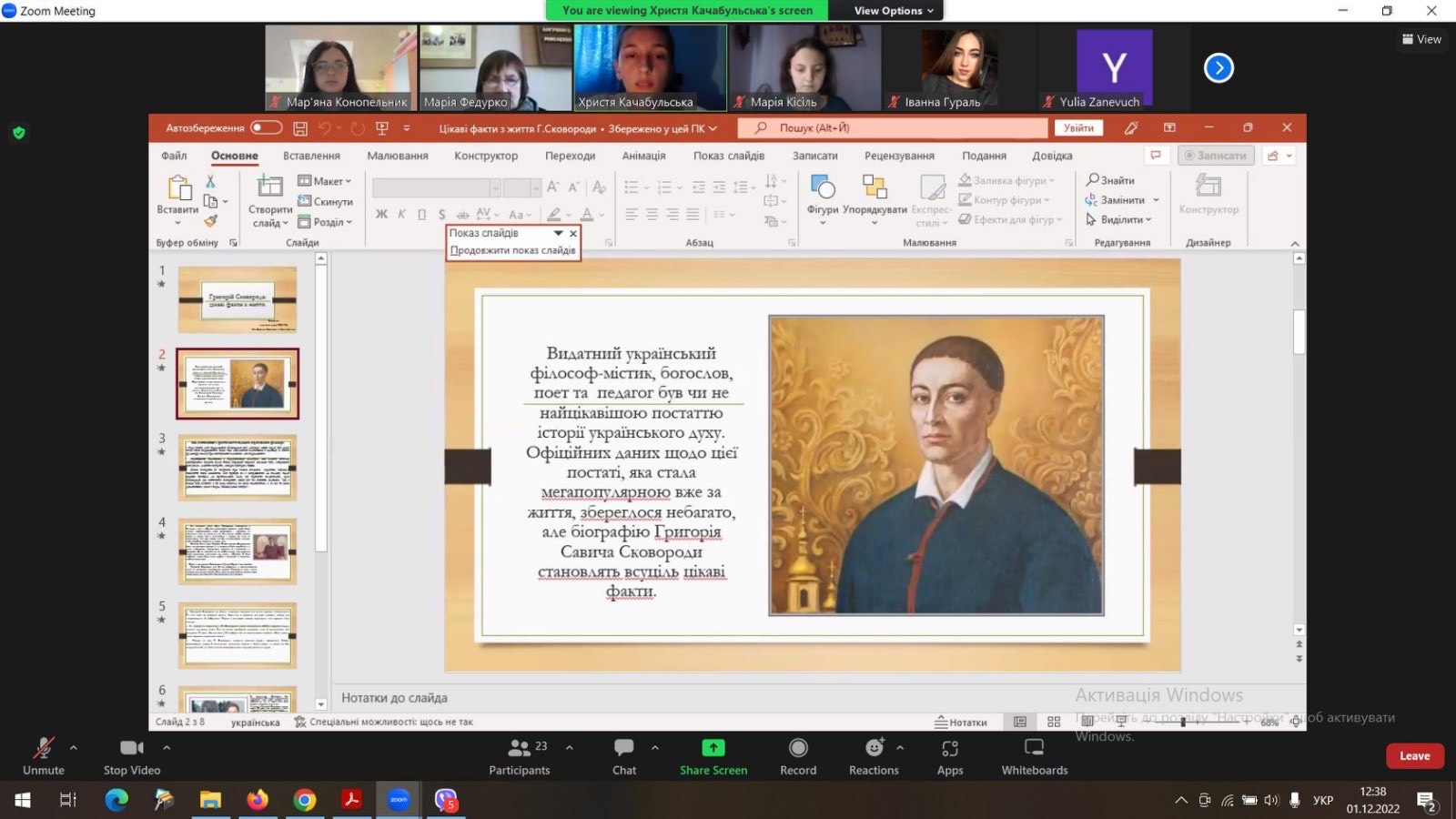Image resolution: width=1456 pixels, height=819 pixels.
Task: Switch to normal view in the status bar
Action: [x=1020, y=722]
